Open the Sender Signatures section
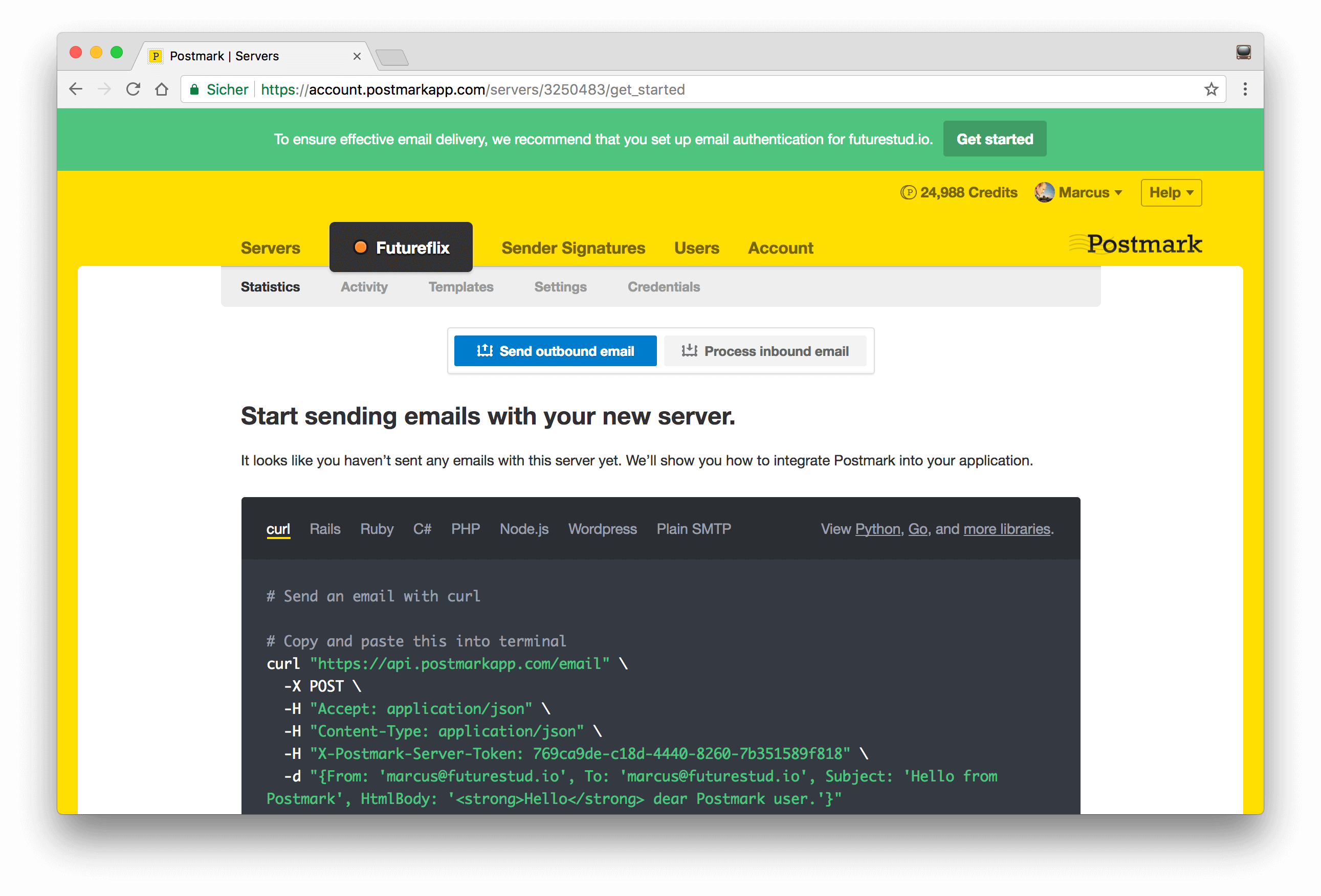The height and width of the screenshot is (896, 1321). pyautogui.click(x=573, y=248)
